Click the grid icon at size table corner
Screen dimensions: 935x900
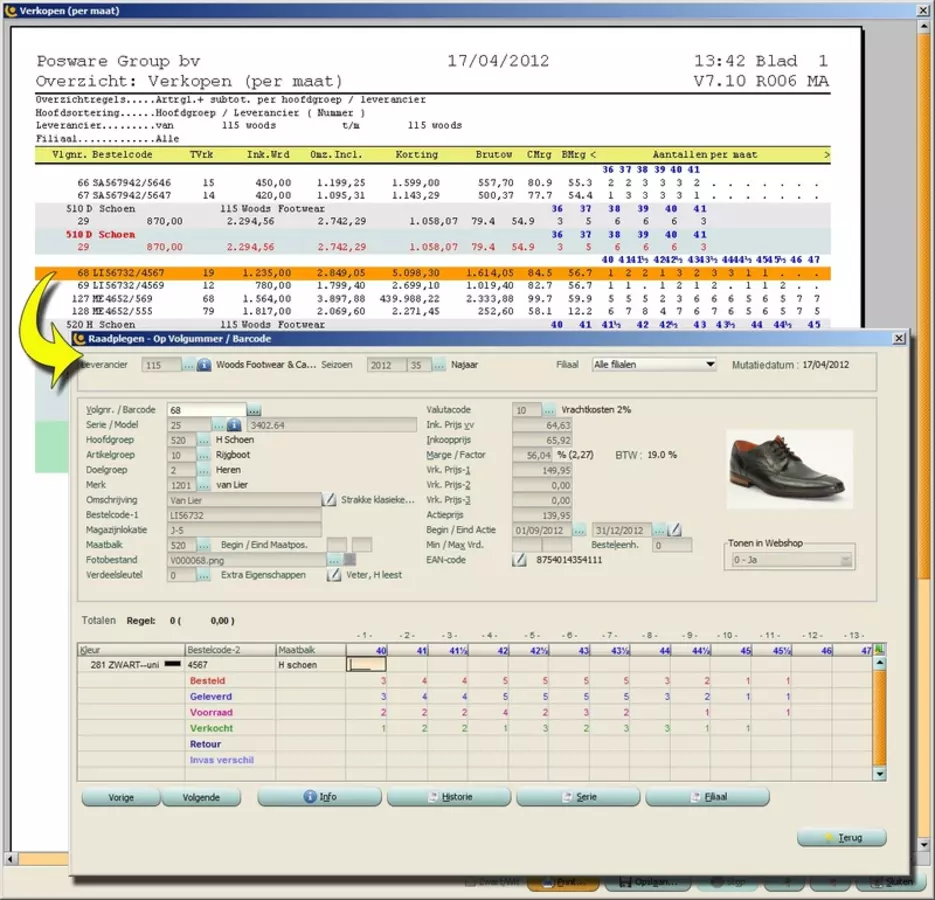coord(879,650)
